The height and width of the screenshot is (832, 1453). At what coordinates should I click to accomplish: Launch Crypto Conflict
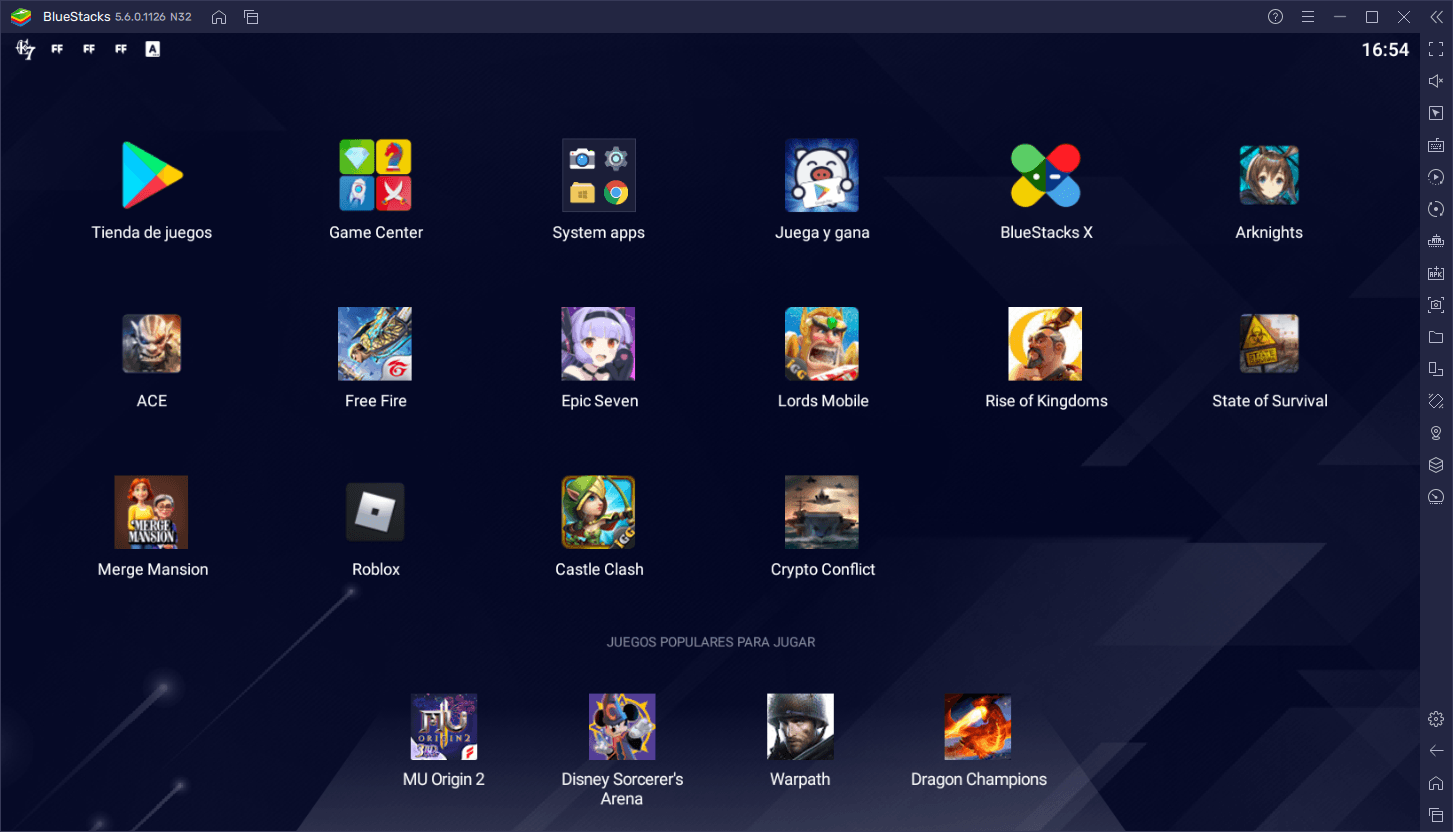pos(822,512)
